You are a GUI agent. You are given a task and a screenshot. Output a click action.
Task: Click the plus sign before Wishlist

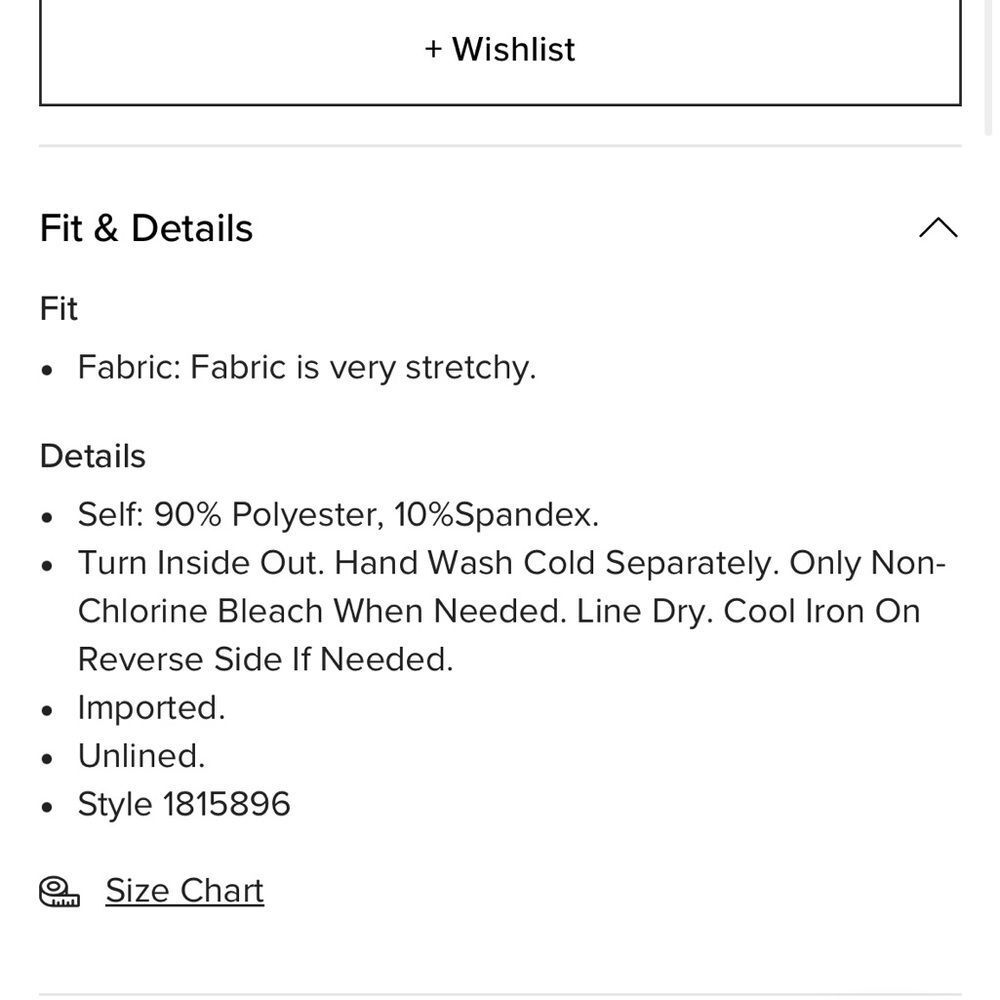coord(433,49)
